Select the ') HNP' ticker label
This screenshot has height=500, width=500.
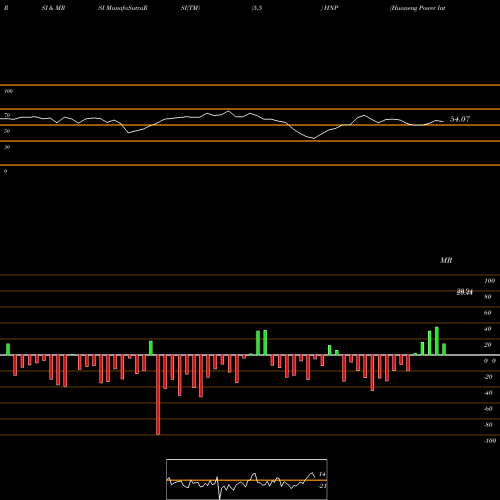329,8
